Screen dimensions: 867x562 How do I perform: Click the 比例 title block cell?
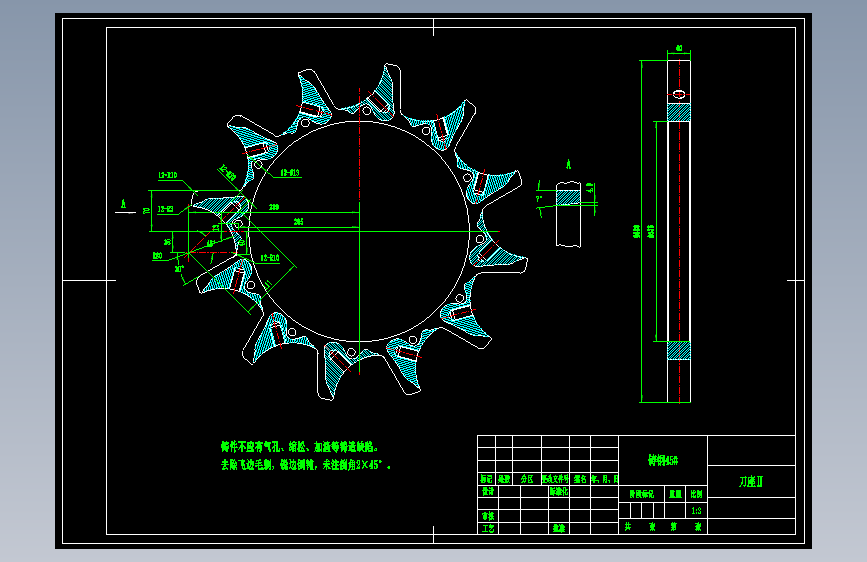(x=696, y=494)
